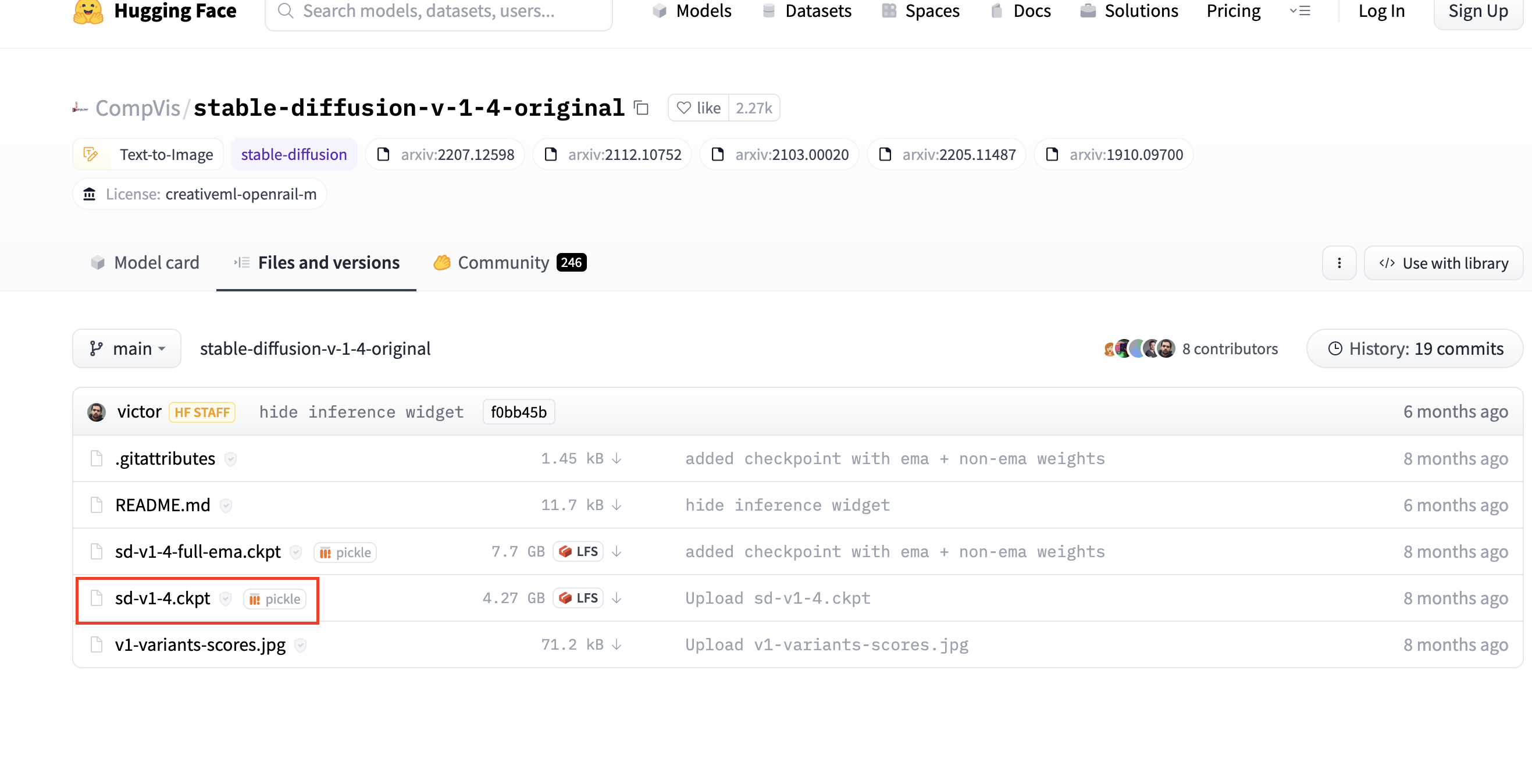The width and height of the screenshot is (1532, 784).
Task: Open the pickle badge on sd-v1-4.ckpt
Action: 275,599
